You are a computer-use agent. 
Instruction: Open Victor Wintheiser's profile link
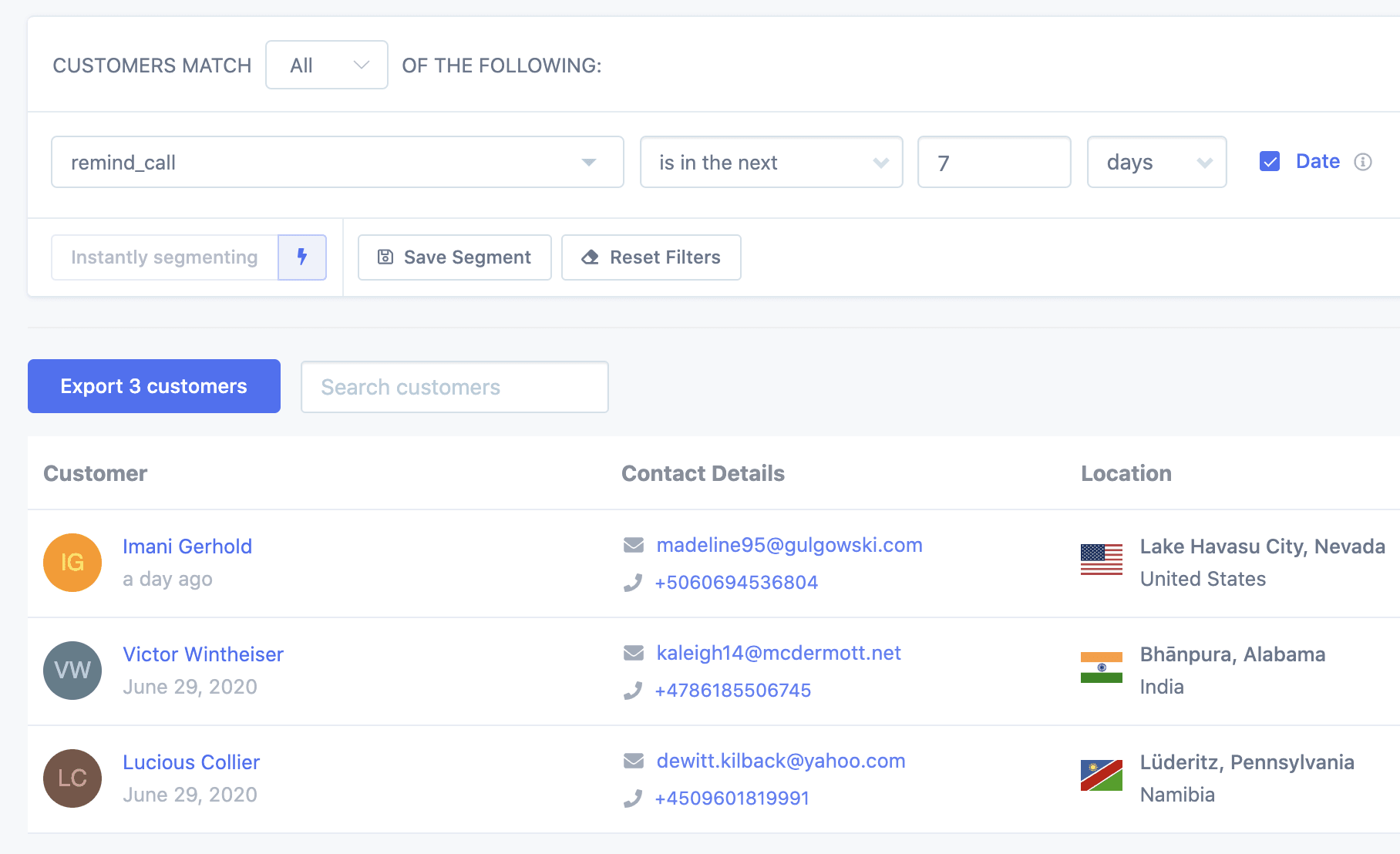(x=203, y=654)
